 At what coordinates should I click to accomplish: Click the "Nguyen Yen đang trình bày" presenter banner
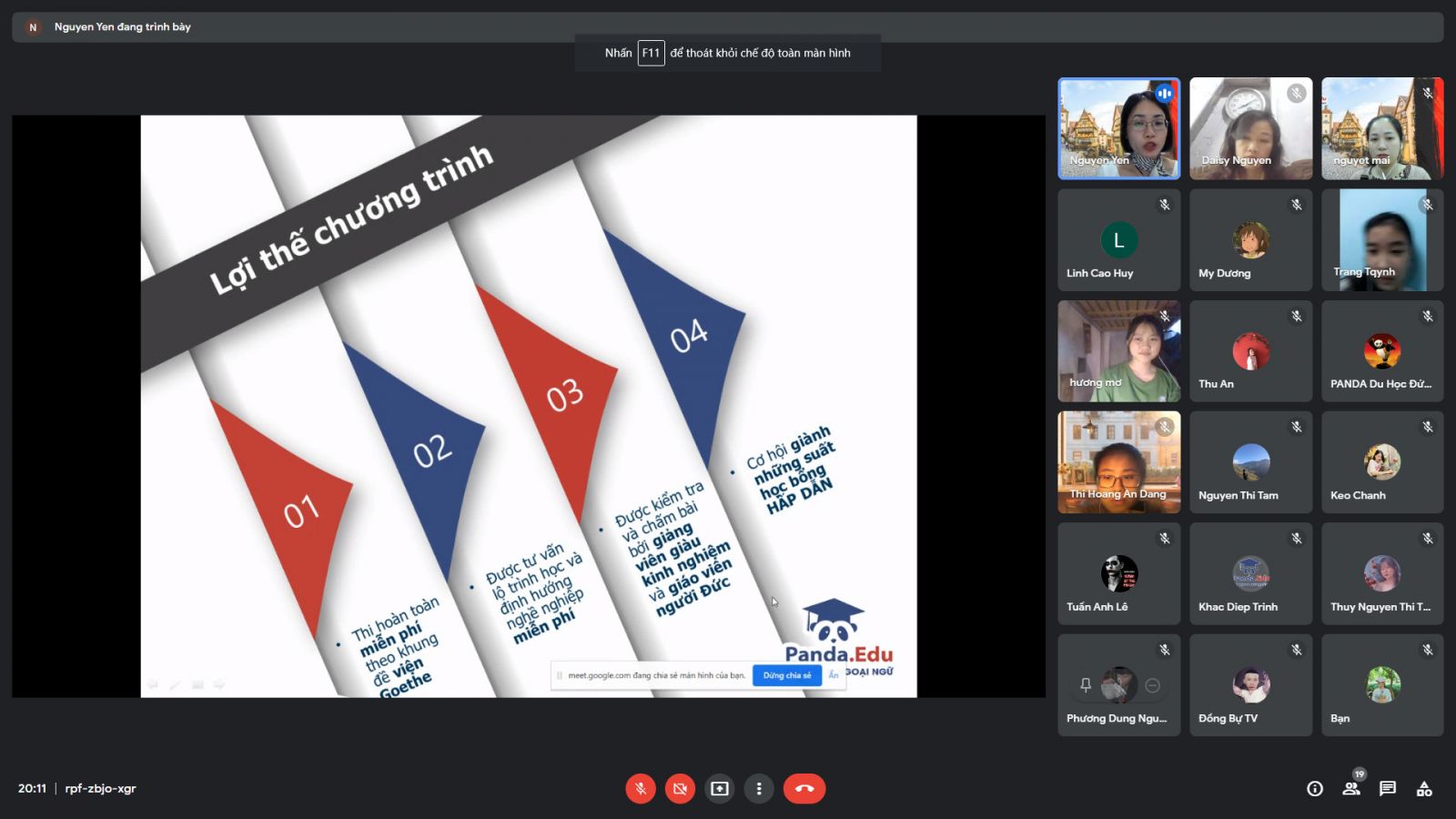pyautogui.click(x=122, y=27)
